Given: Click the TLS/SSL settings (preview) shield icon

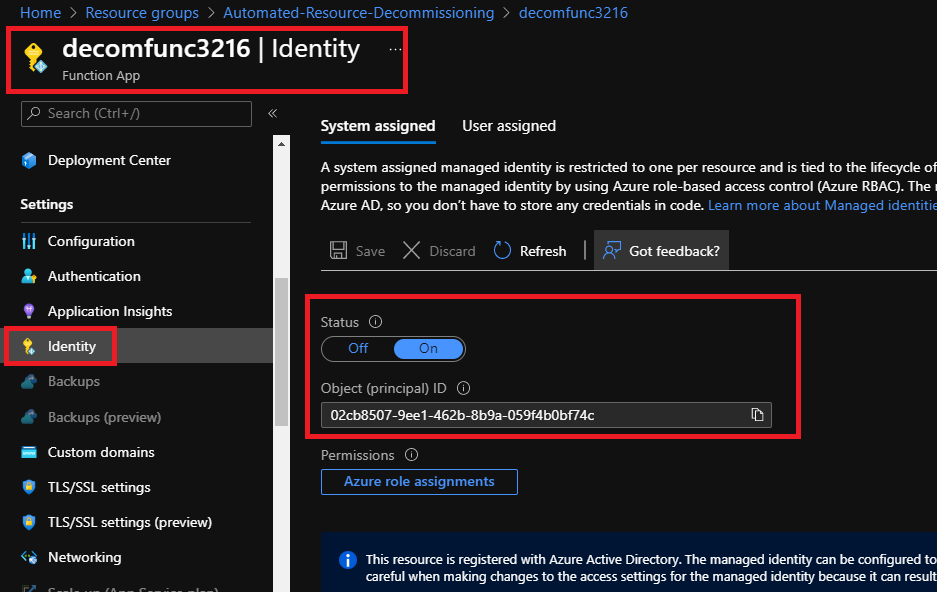Looking at the screenshot, I should (x=29, y=522).
